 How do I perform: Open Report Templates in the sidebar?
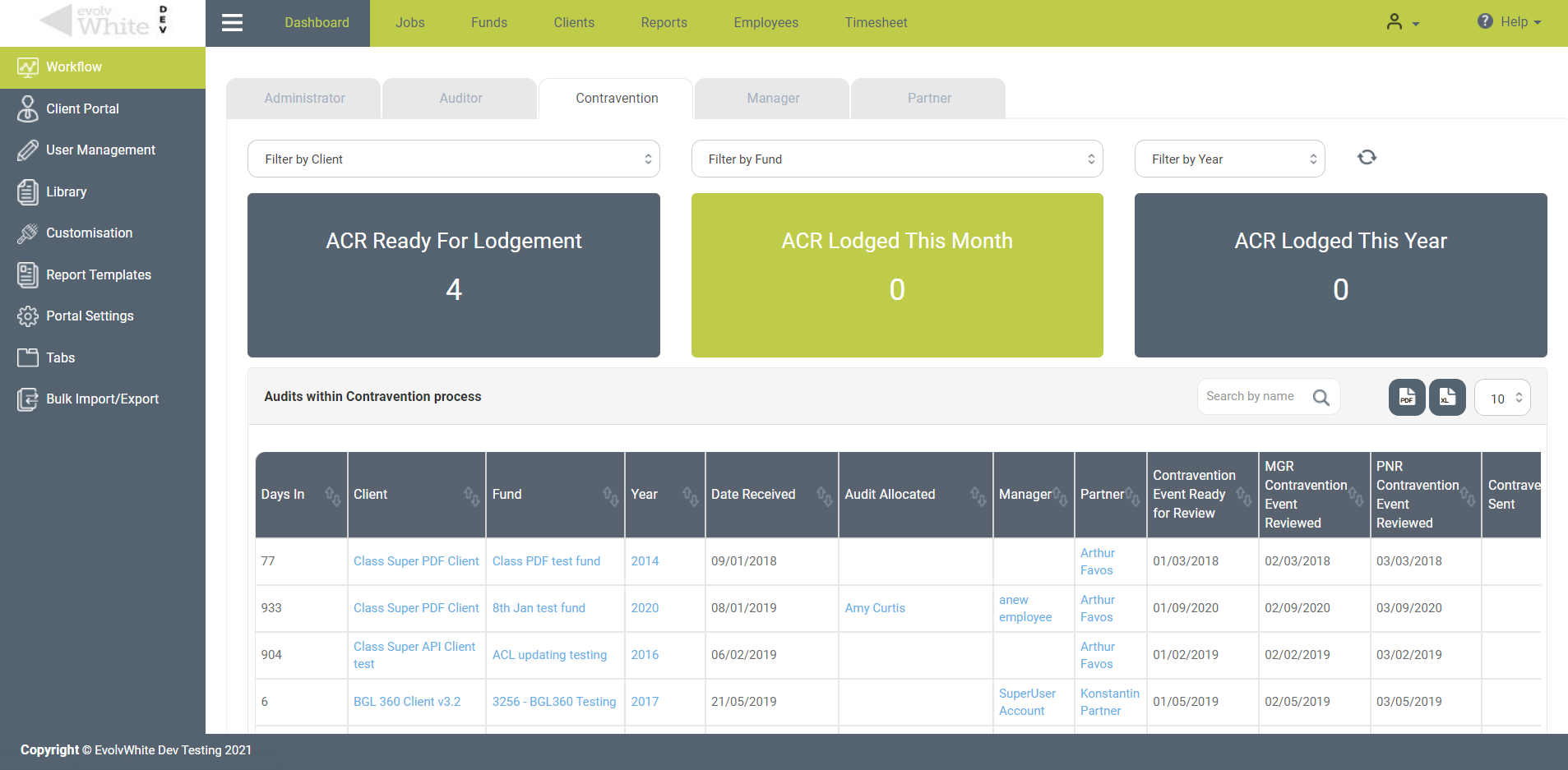point(99,274)
